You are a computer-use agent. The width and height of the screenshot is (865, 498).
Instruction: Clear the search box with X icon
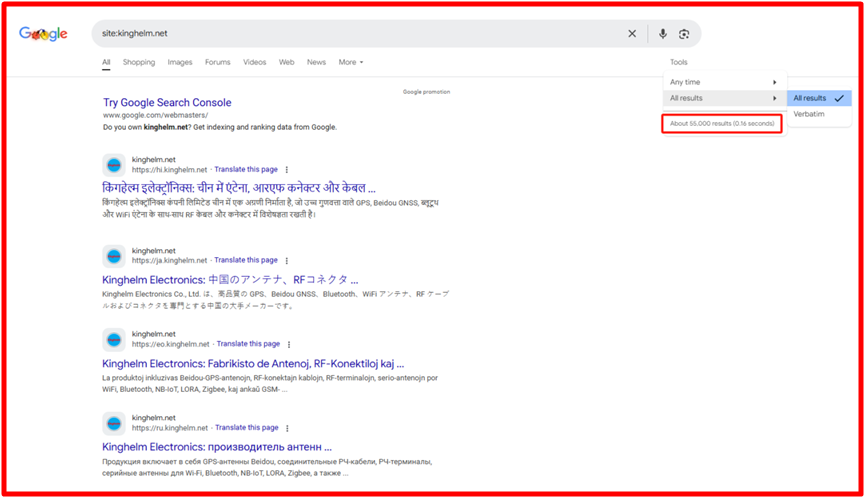click(x=632, y=34)
